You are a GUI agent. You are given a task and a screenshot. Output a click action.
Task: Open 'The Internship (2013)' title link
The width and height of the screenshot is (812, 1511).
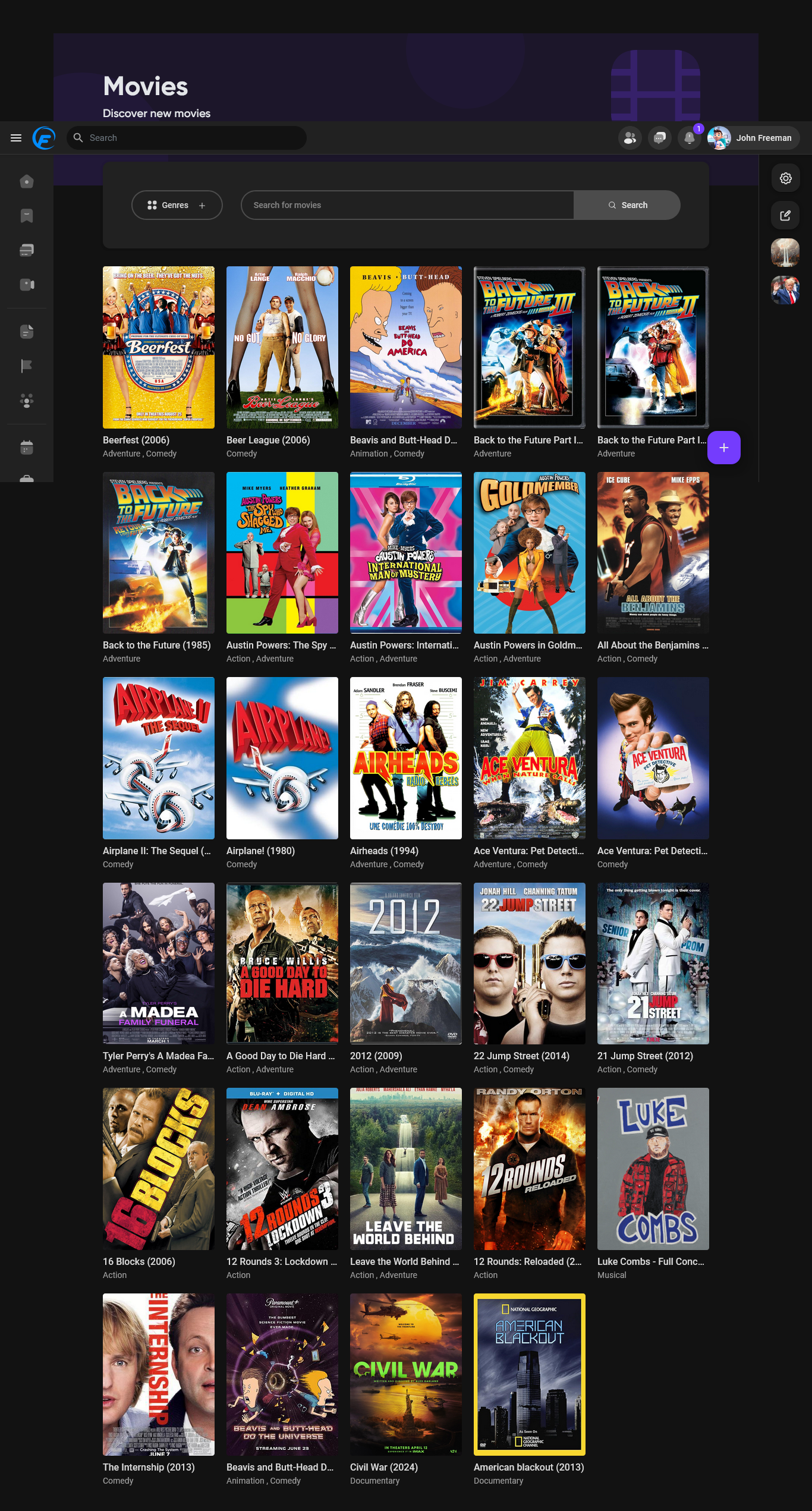[149, 1468]
